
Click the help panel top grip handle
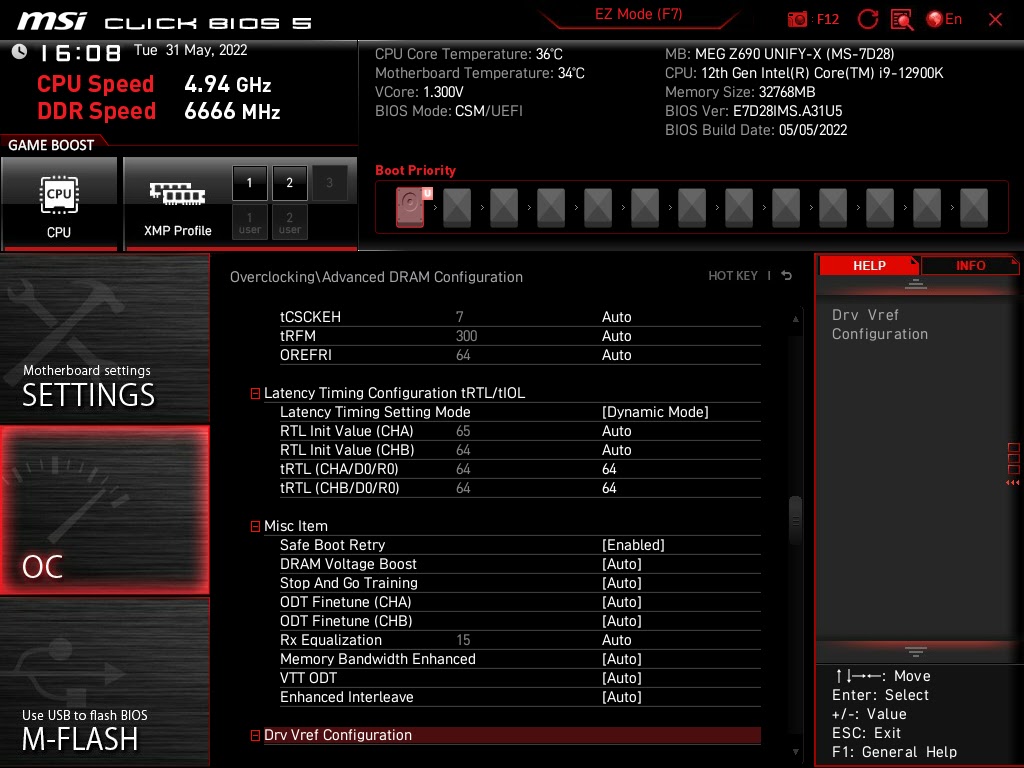pos(916,283)
